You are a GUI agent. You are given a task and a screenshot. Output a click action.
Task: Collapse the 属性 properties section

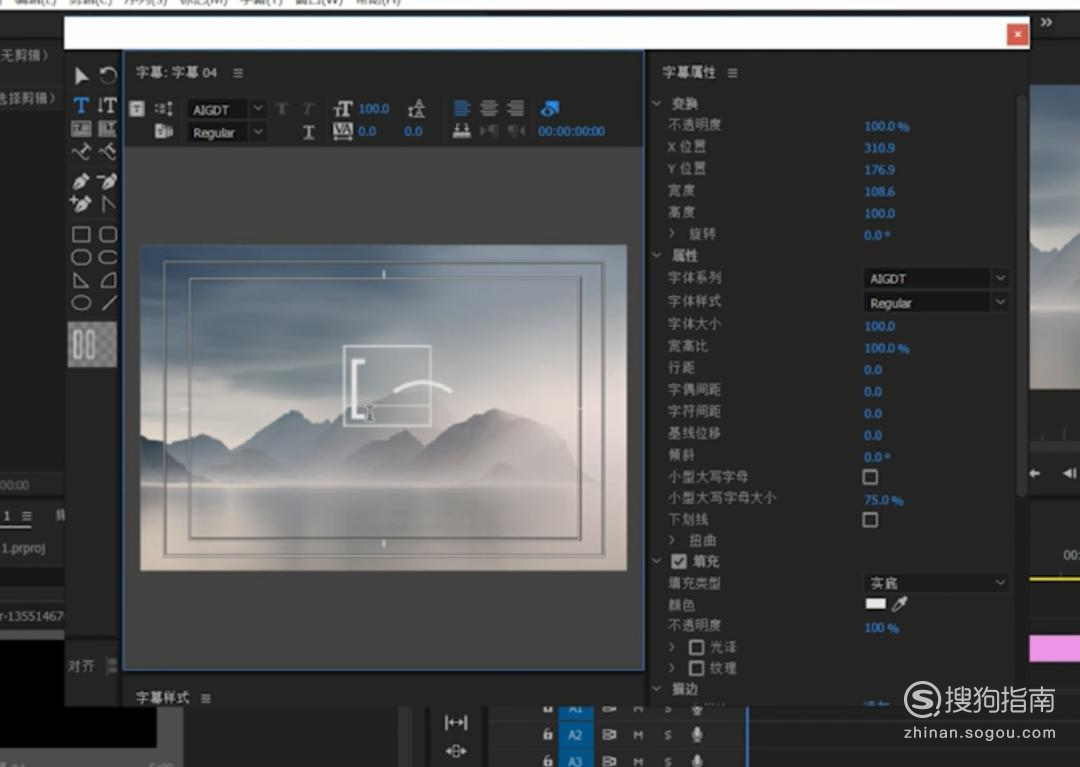tap(657, 255)
